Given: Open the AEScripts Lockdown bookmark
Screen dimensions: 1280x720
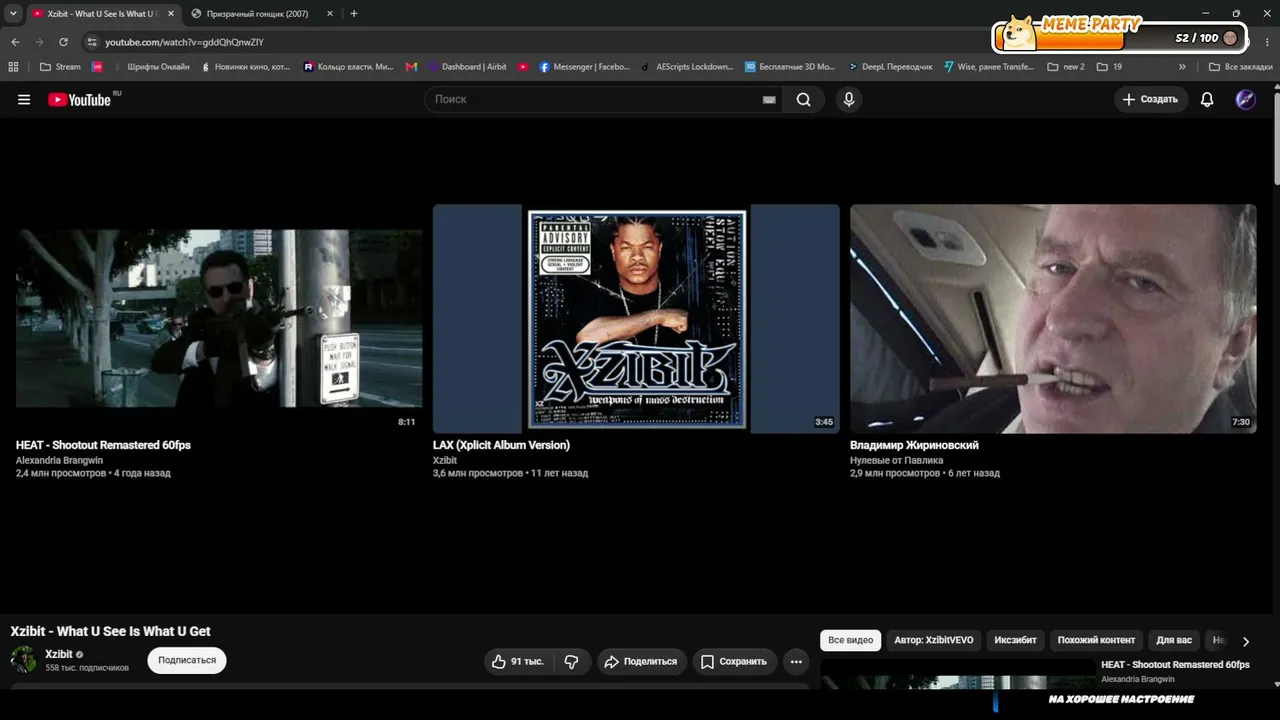Looking at the screenshot, I should point(688,67).
